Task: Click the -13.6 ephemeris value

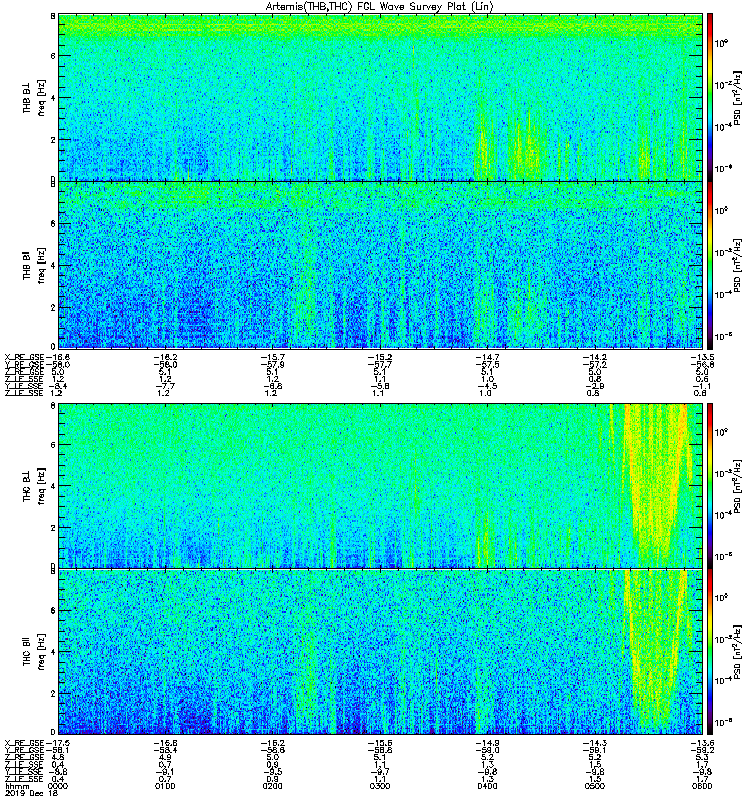Action: (x=703, y=743)
